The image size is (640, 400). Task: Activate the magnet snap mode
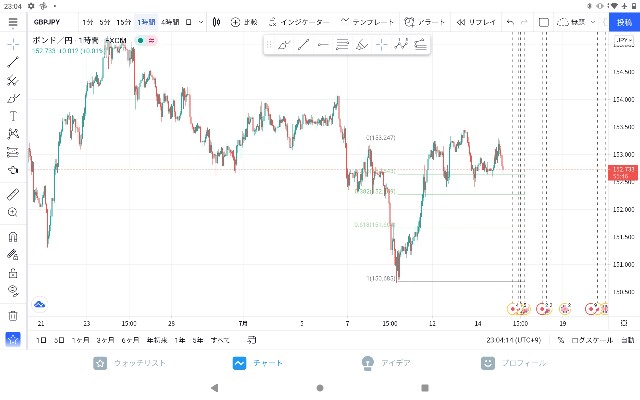click(13, 237)
